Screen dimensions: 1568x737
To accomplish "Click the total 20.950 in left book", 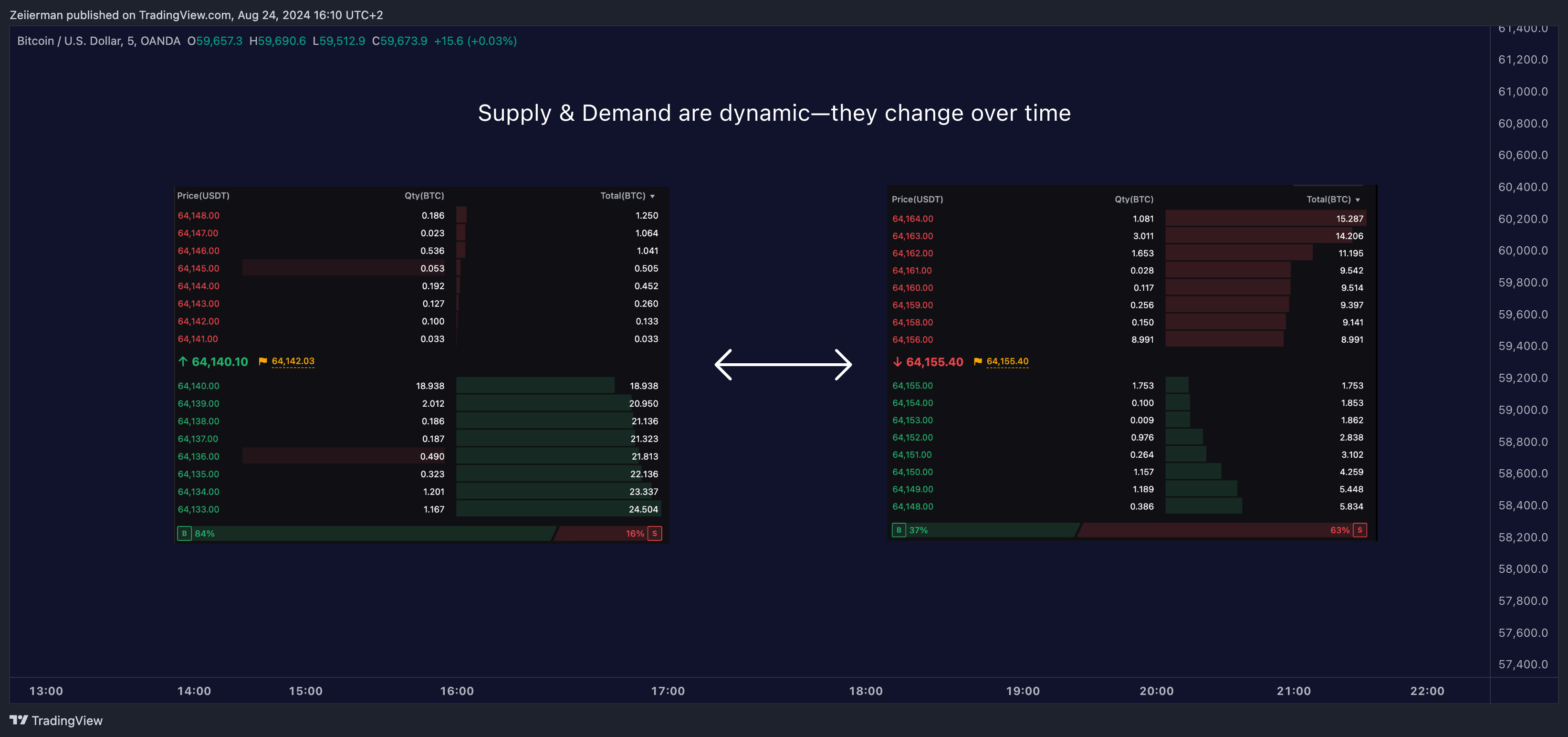I will 643,404.
